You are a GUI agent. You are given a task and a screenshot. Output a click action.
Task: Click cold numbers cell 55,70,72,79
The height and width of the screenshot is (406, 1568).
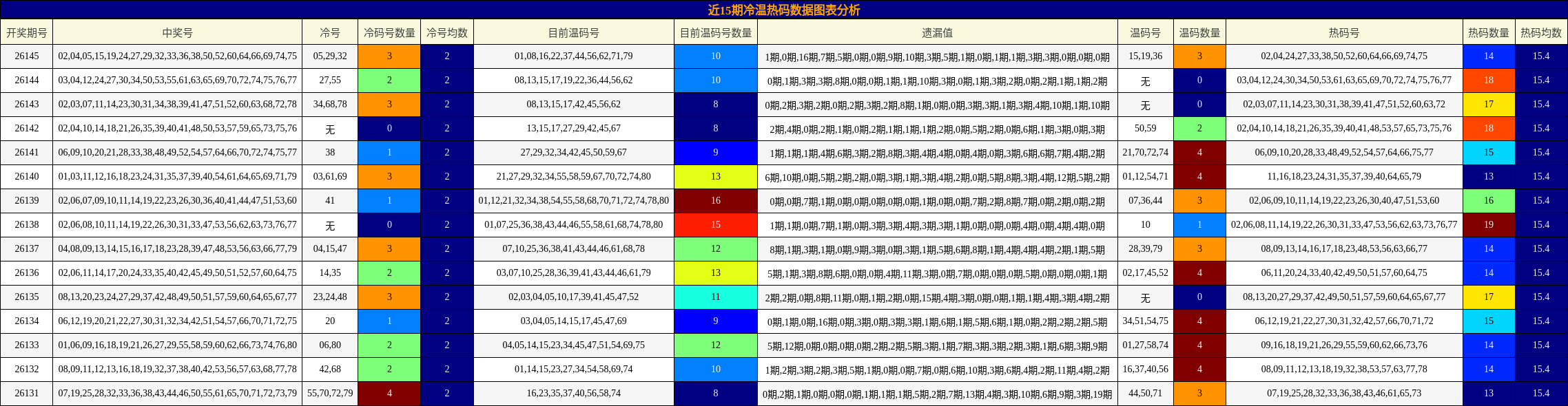(330, 394)
